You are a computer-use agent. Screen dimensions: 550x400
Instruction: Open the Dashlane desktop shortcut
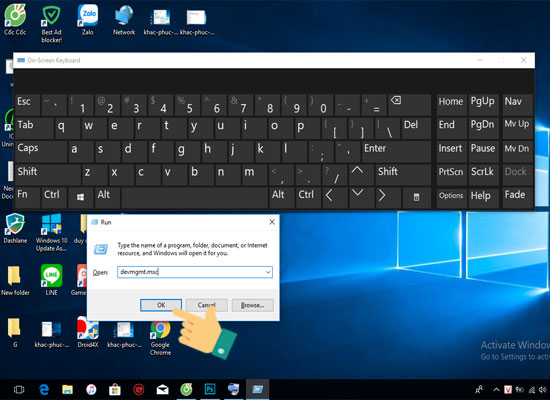click(x=15, y=228)
